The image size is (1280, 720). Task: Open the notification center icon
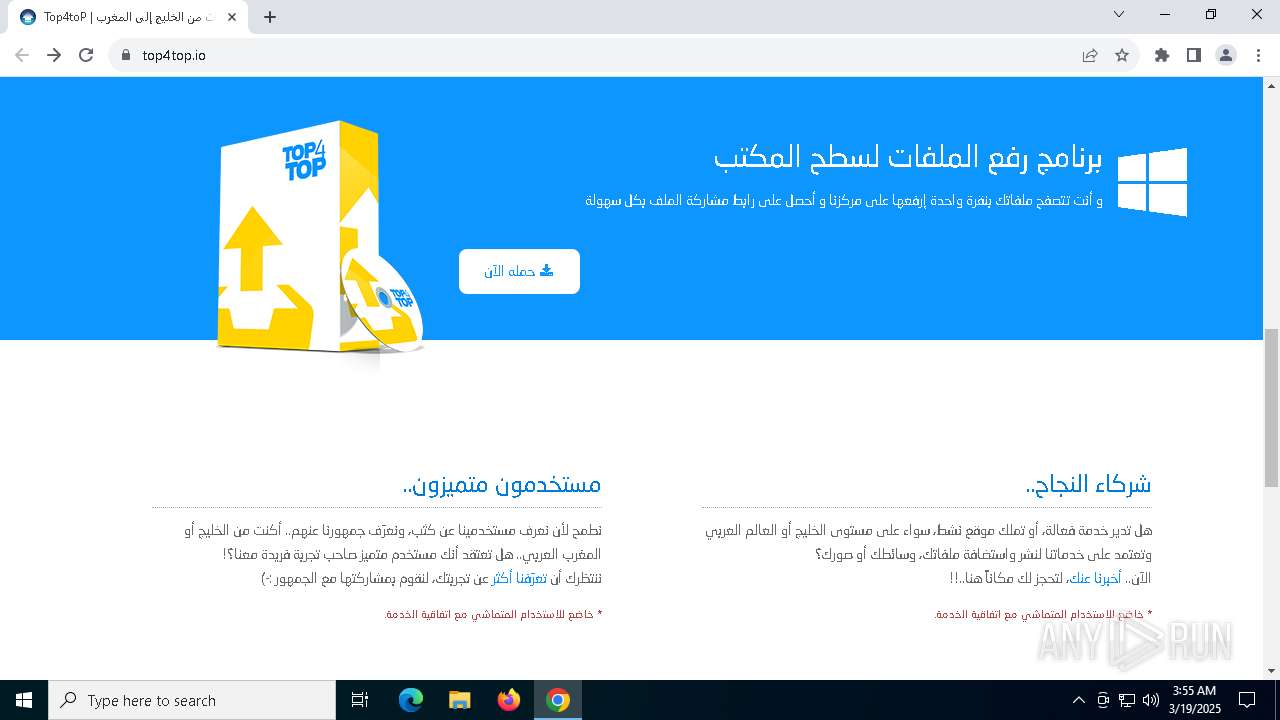pos(1247,700)
